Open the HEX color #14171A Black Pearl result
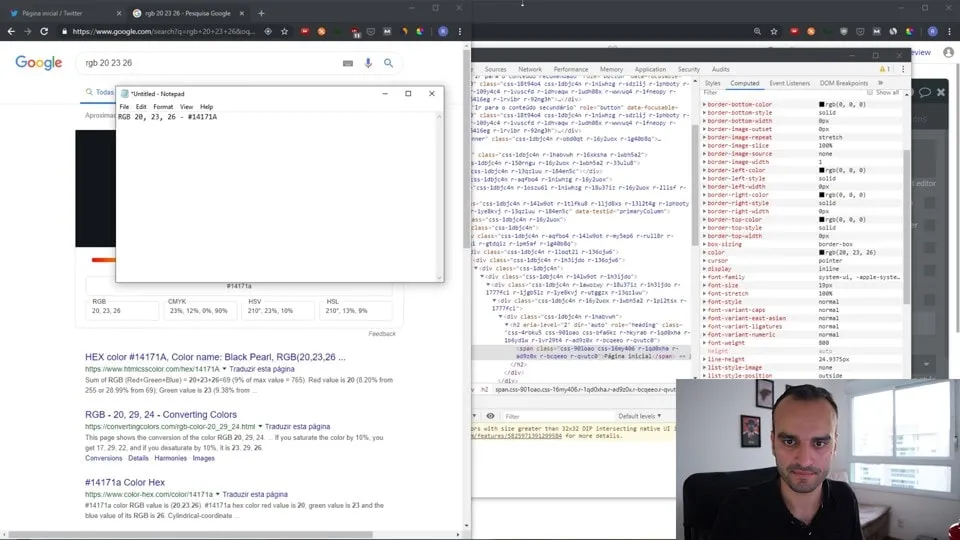 click(215, 357)
